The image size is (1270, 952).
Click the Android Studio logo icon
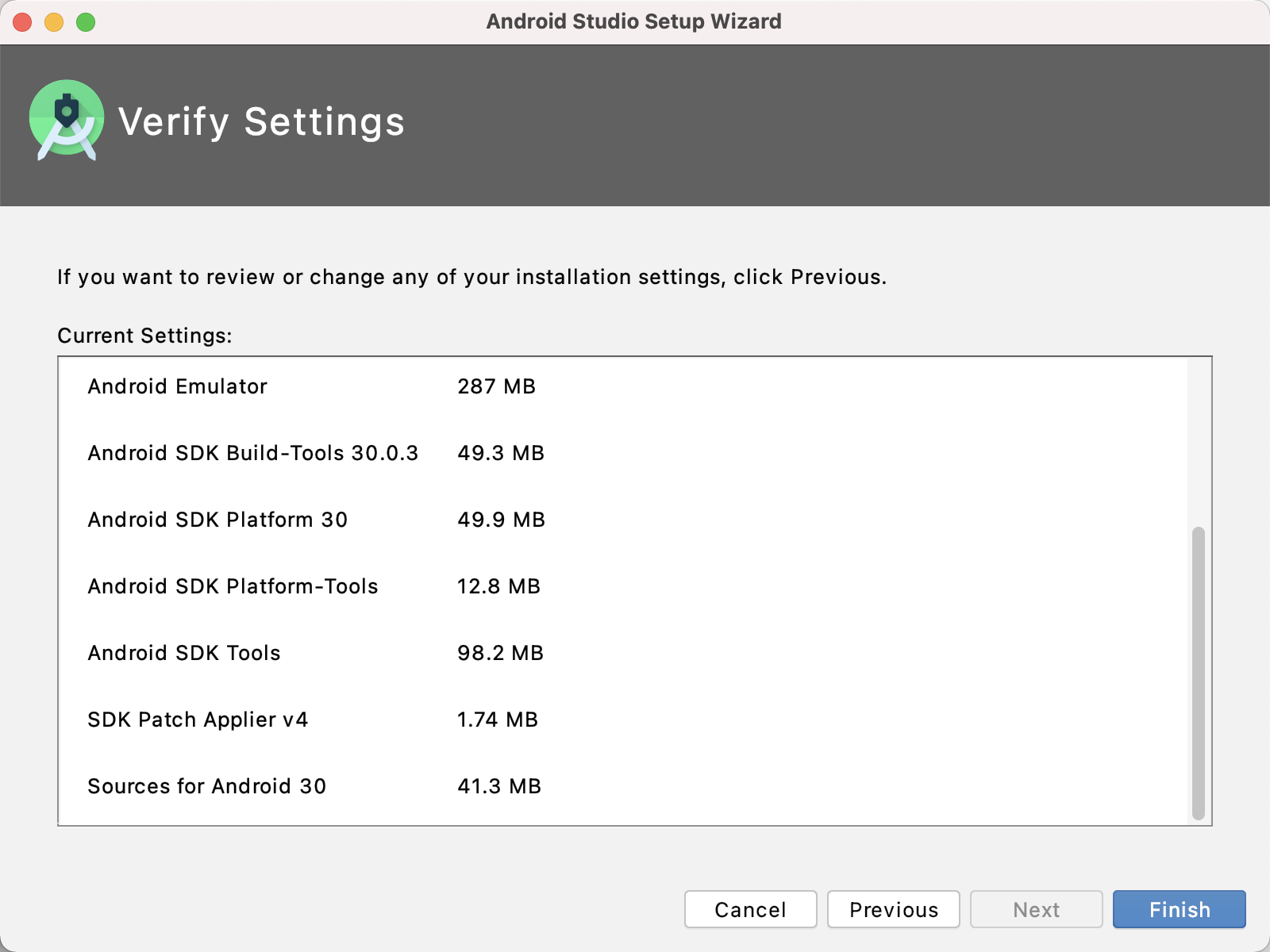coord(67,120)
